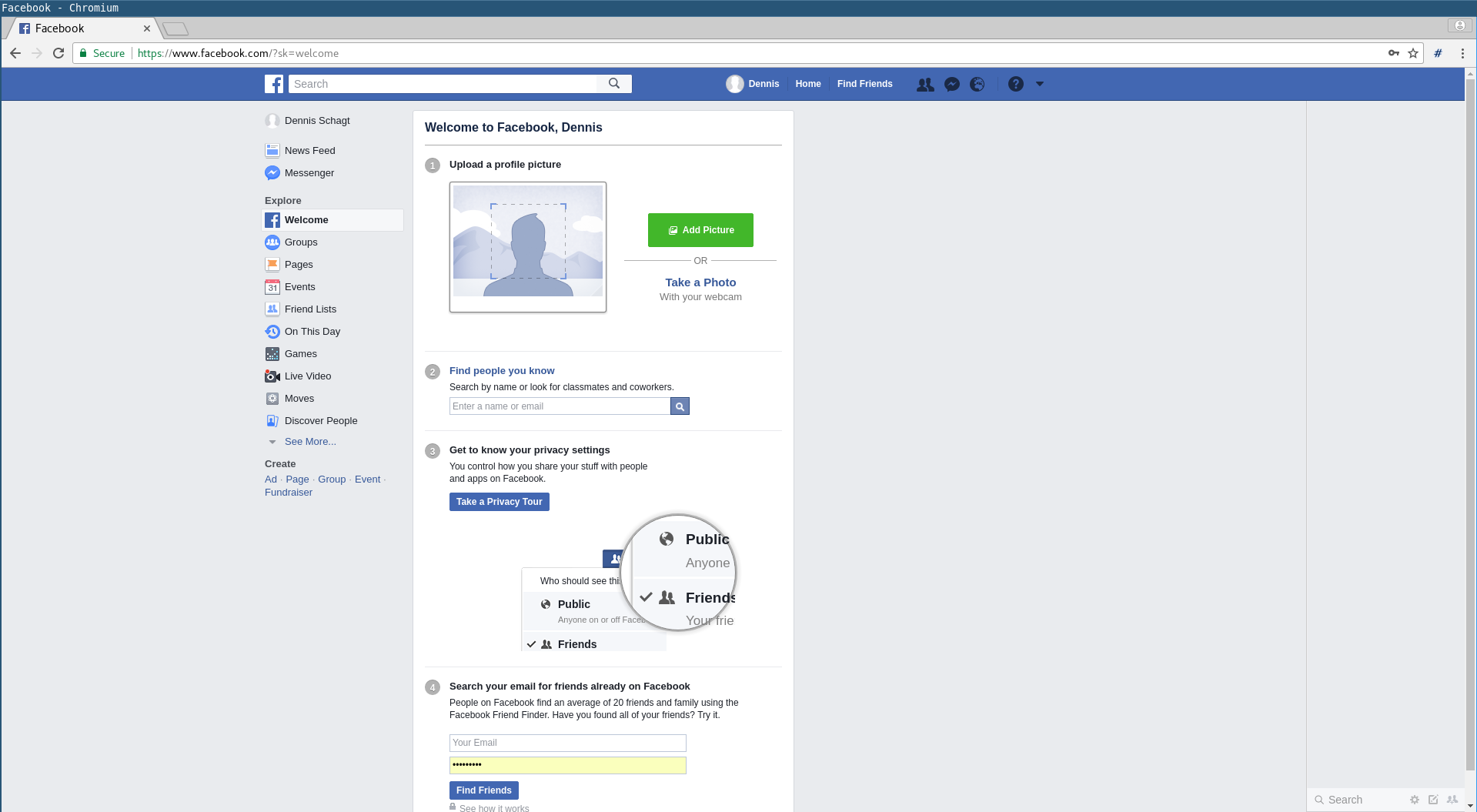Expand See More... in Explore list
Viewport: 1477px width, 812px height.
(x=310, y=442)
